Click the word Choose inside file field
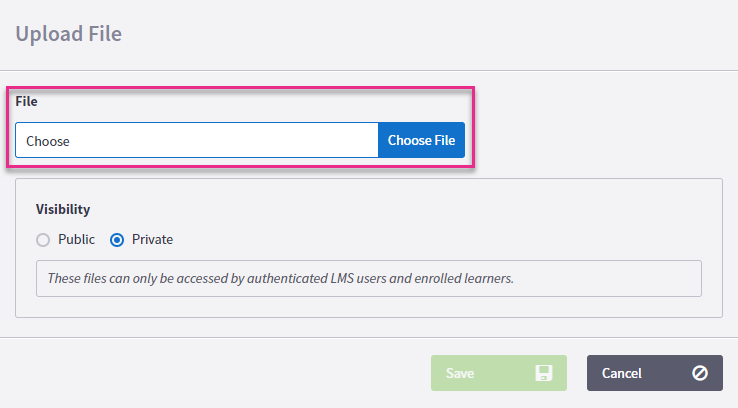The height and width of the screenshot is (408, 738). click(48, 141)
